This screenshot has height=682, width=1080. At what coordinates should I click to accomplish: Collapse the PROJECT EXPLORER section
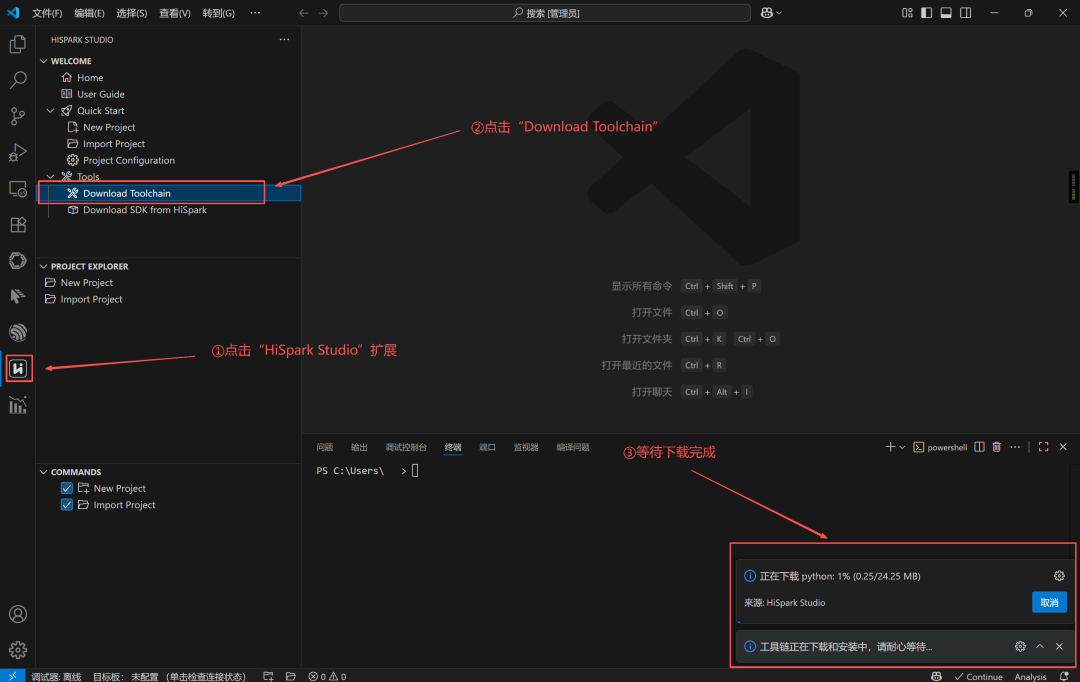click(44, 267)
